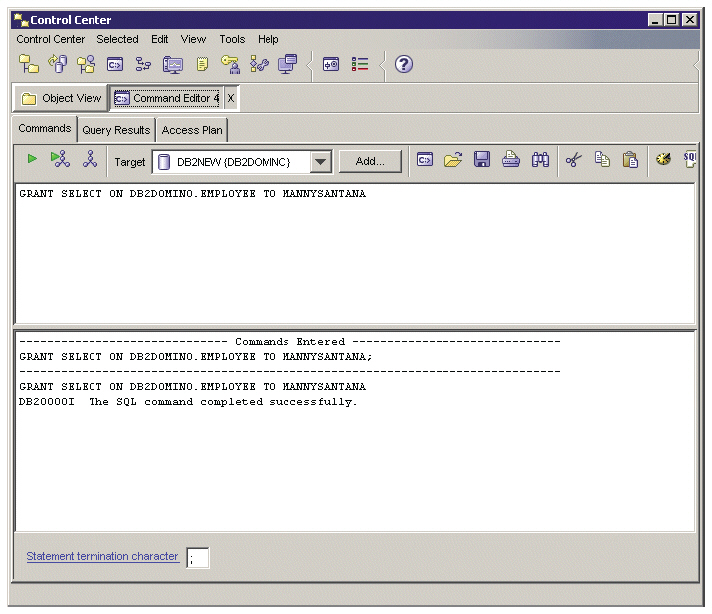Close the Command Editor 4 tab

[x=231, y=98]
